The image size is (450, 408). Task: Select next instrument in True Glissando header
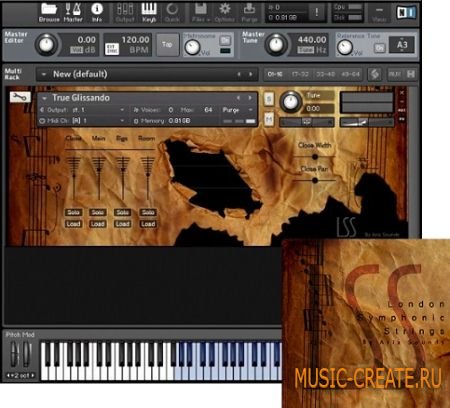point(250,98)
